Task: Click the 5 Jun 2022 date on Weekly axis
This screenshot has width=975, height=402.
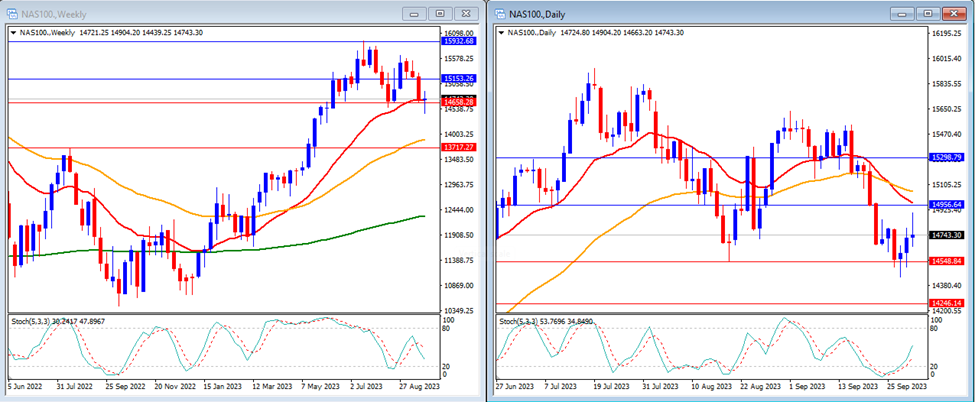Action: coord(24,386)
